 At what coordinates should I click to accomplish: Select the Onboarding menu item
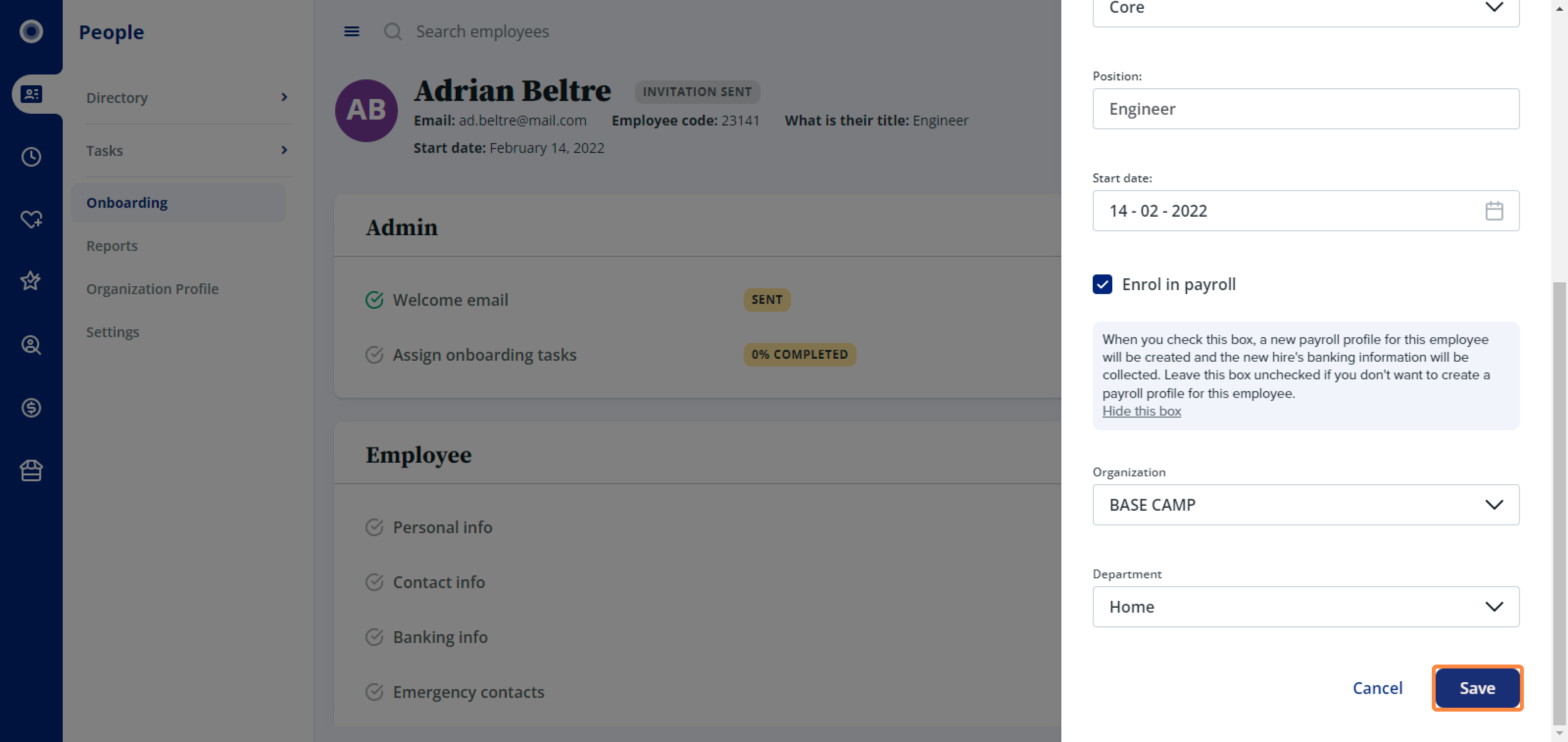pyautogui.click(x=178, y=203)
